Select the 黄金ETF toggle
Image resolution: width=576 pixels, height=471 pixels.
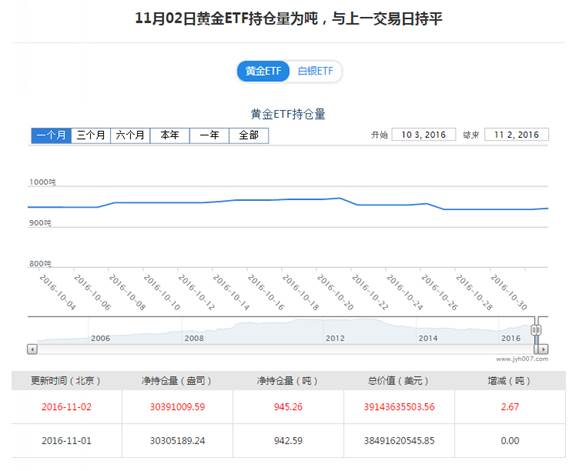point(263,71)
